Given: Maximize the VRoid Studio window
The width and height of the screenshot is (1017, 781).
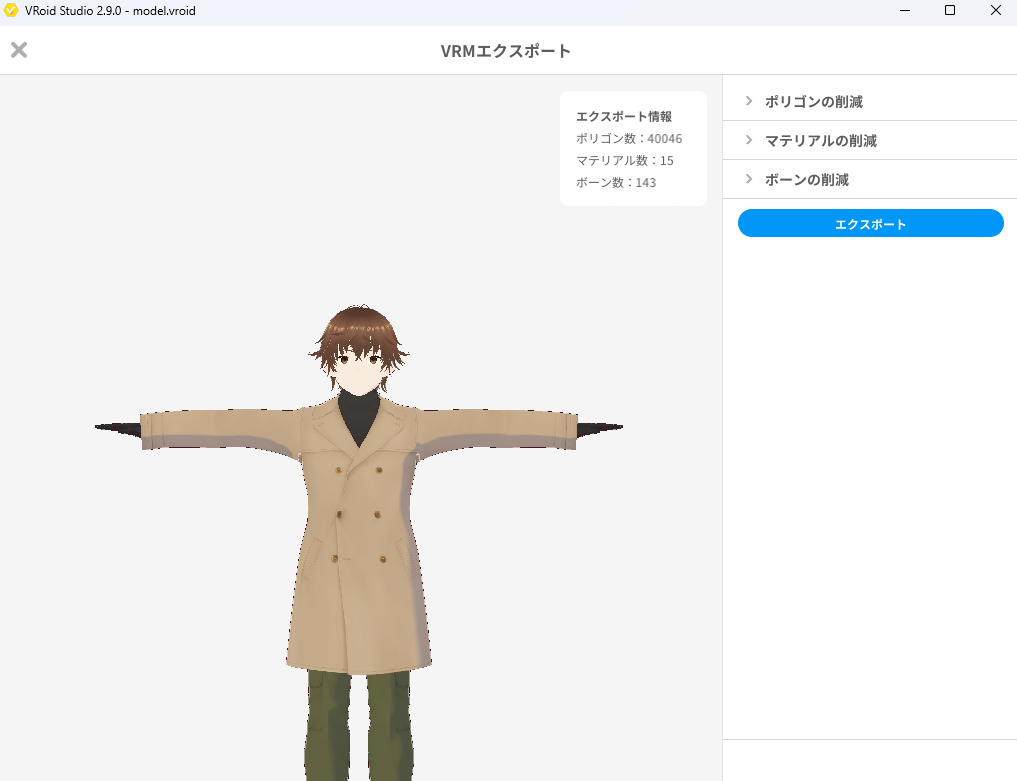Looking at the screenshot, I should (x=950, y=11).
